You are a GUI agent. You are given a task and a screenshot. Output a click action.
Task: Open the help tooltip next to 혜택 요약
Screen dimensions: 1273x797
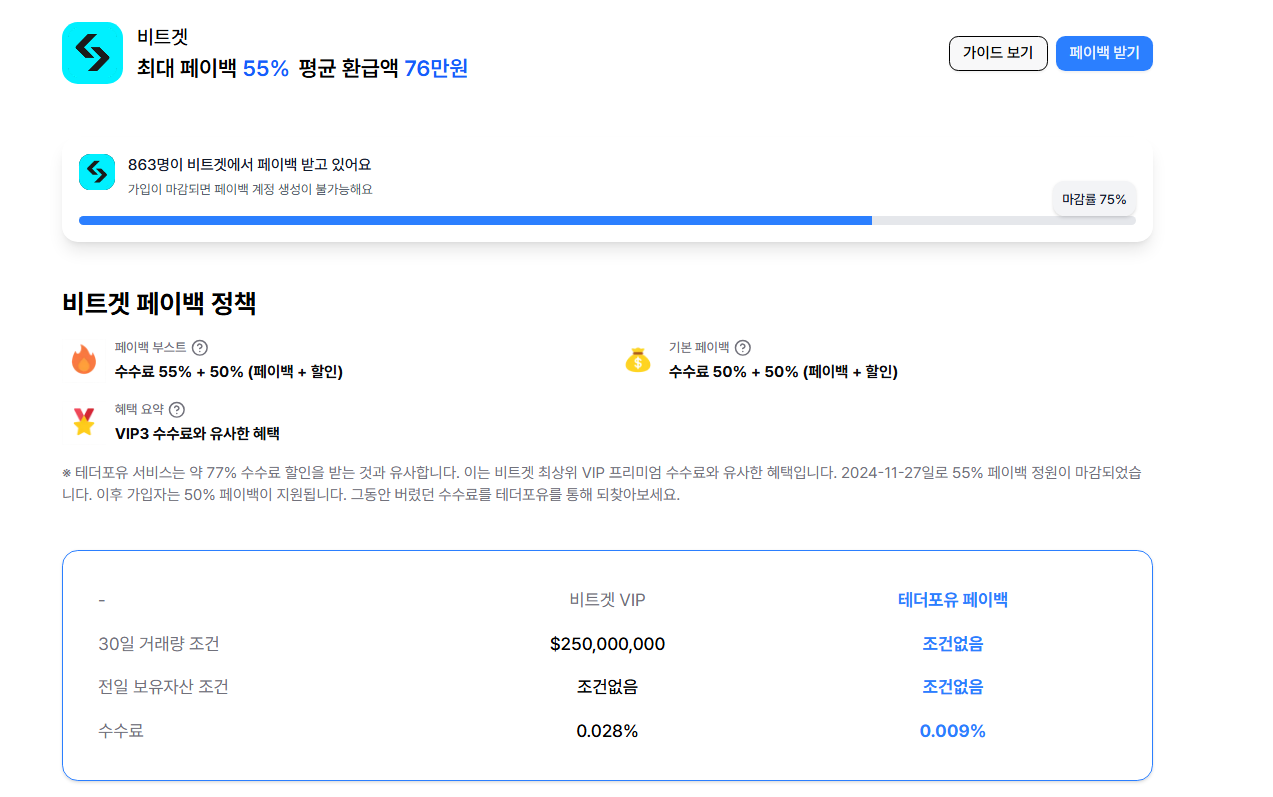point(177,410)
